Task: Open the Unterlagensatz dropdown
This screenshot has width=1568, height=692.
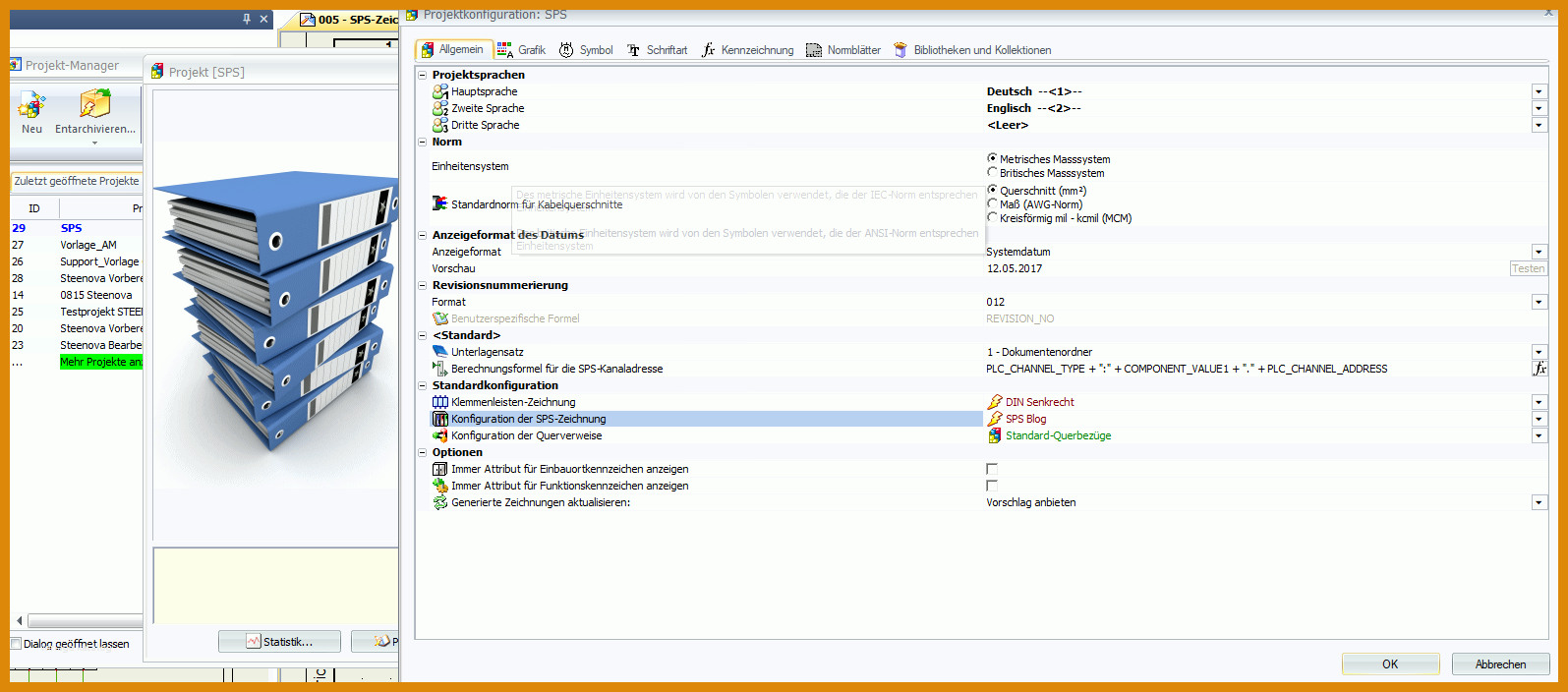Action: (x=1539, y=352)
